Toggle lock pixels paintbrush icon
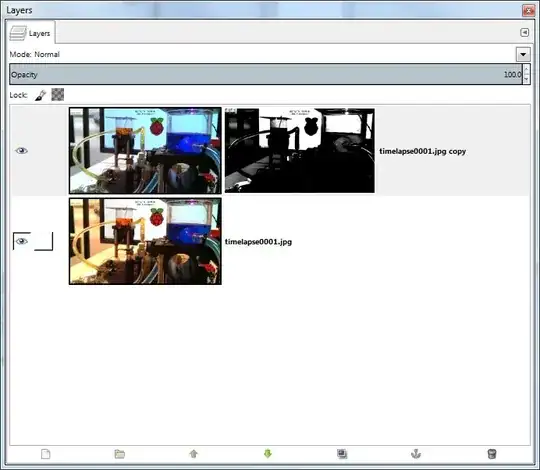 [40, 95]
